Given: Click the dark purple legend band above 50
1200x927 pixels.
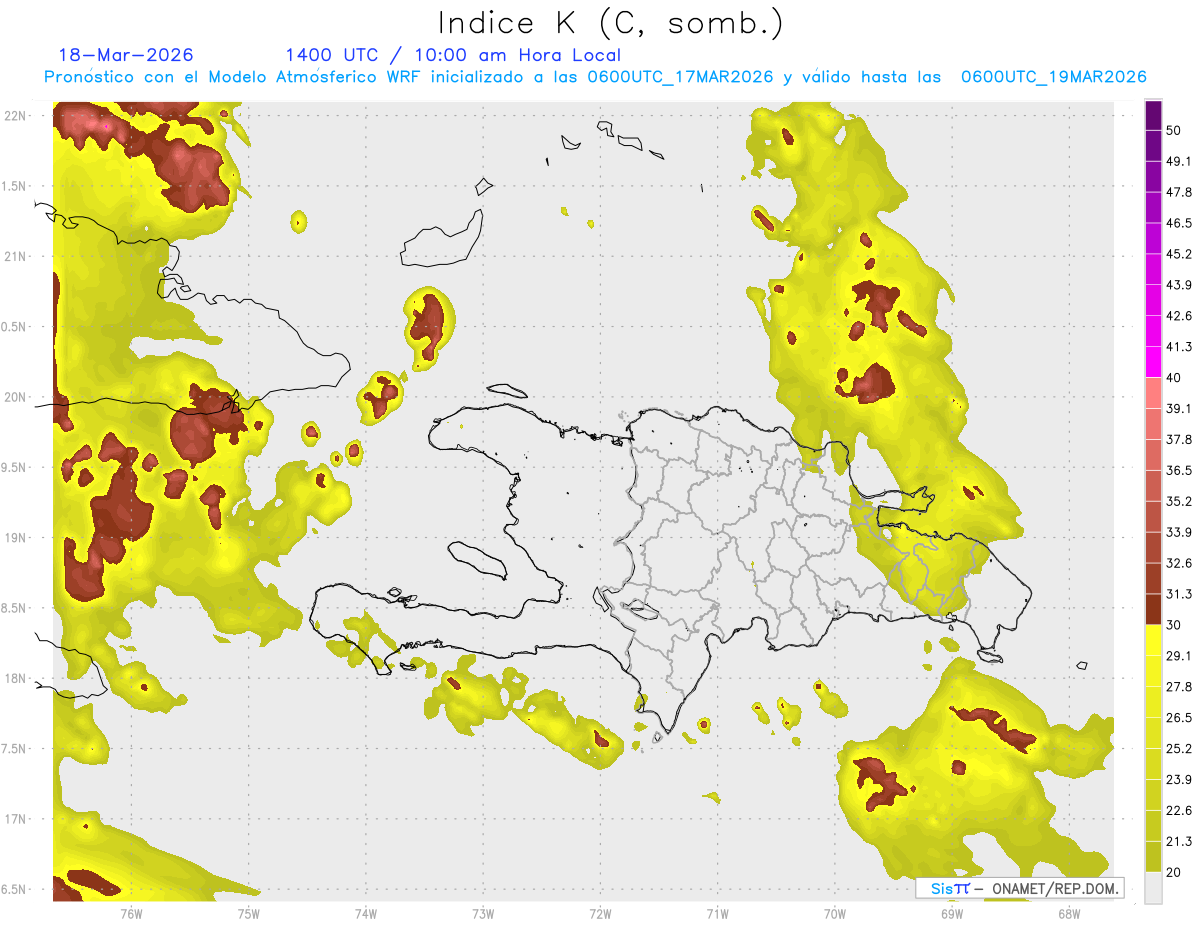Looking at the screenshot, I should 1154,115.
